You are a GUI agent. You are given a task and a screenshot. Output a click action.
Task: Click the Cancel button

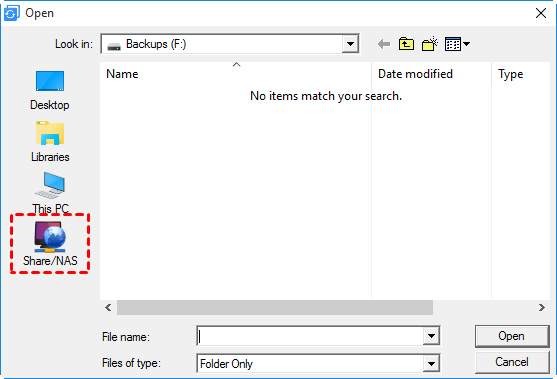click(x=512, y=362)
